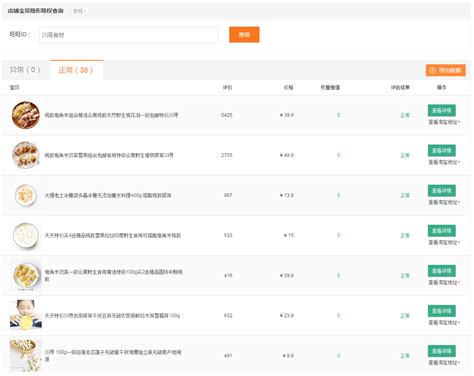Viewport: 474px width, 376px height.
Task: Open 查看淘宝地址 link in the 5425-review row
Action: [x=444, y=122]
